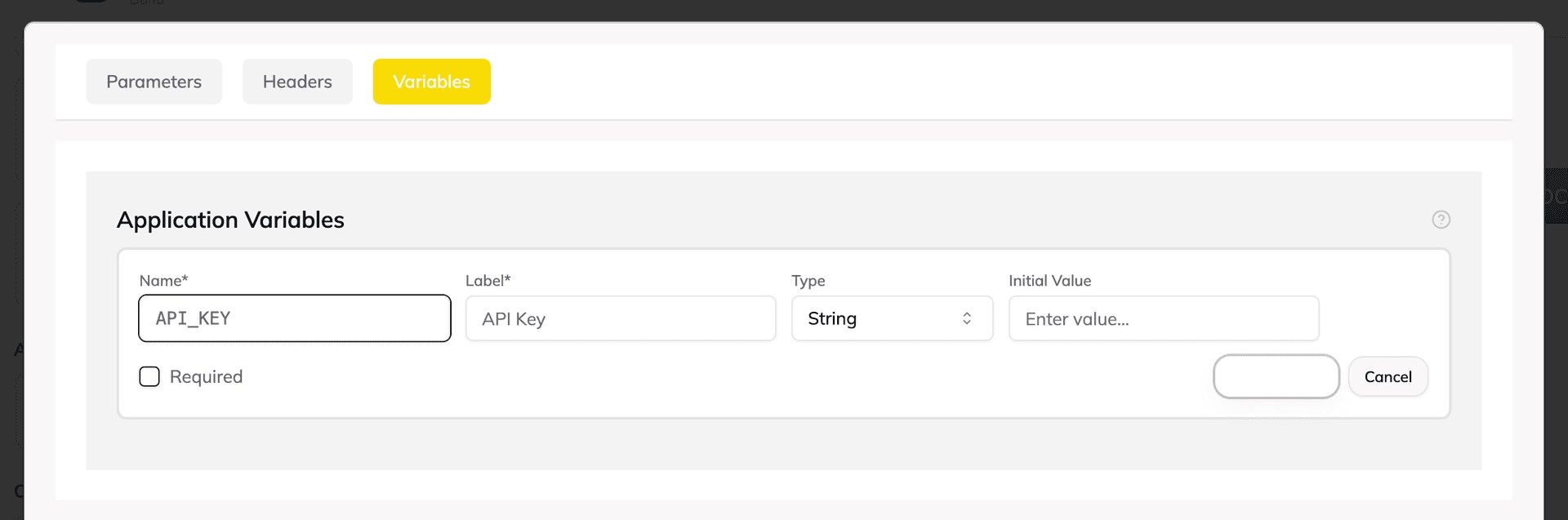Click the "Type" label above the dropdown

tap(808, 281)
